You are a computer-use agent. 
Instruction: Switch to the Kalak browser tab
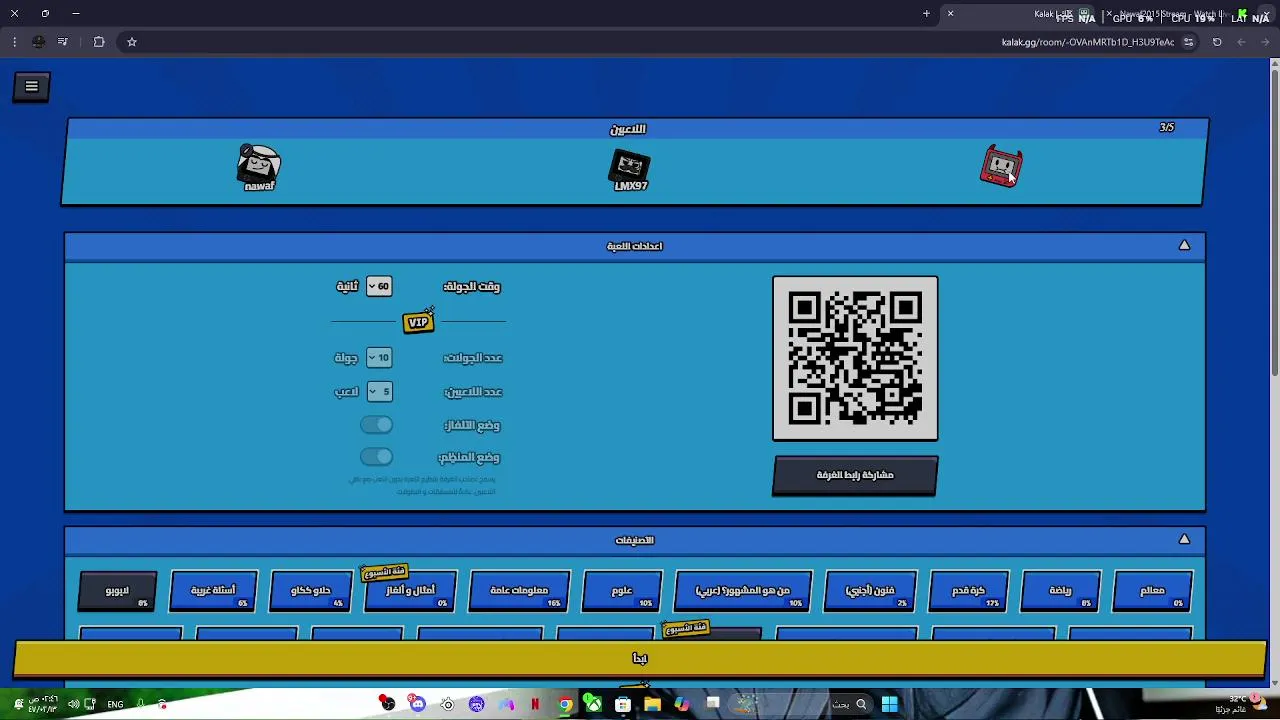coord(1020,14)
